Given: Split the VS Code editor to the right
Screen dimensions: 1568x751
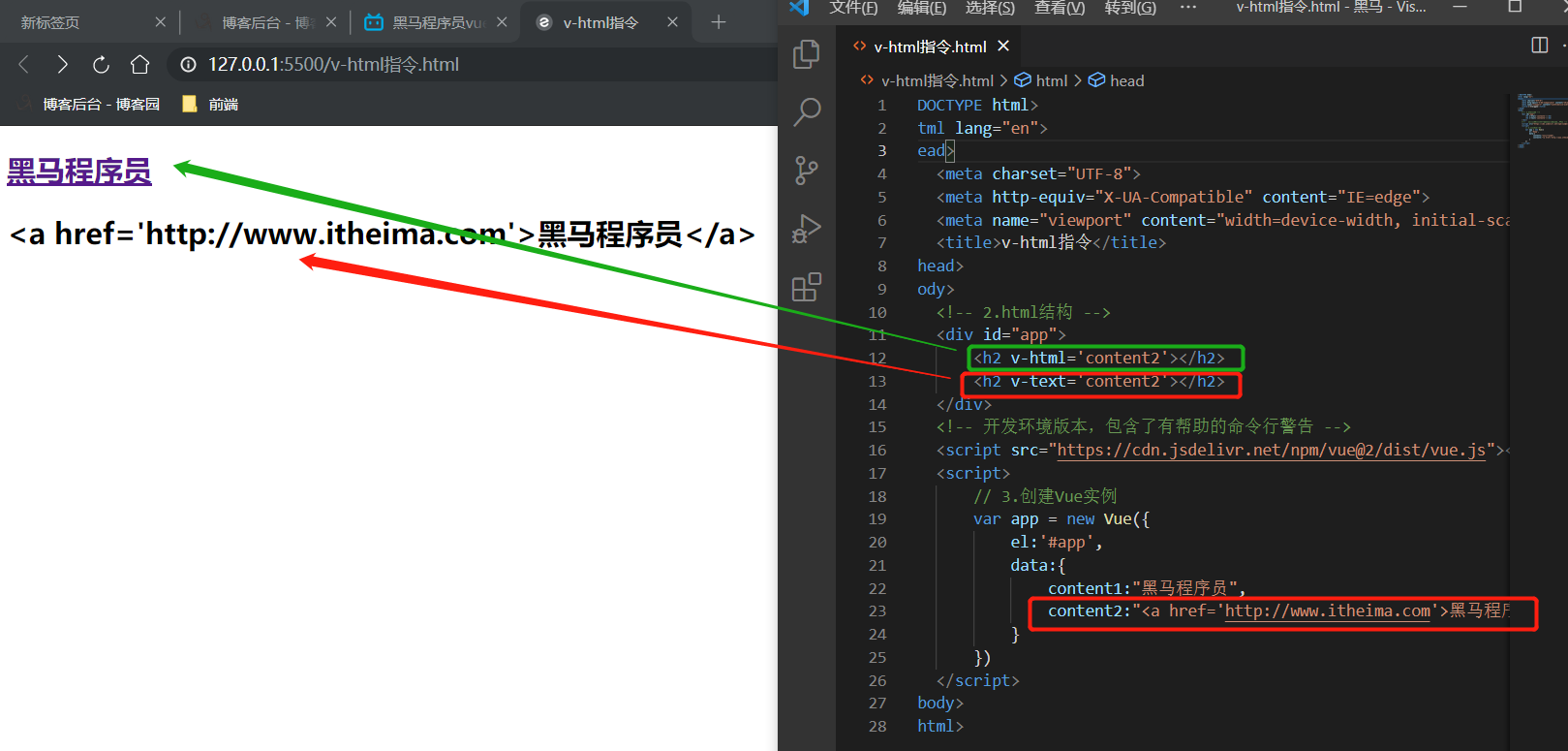Looking at the screenshot, I should click(1539, 46).
